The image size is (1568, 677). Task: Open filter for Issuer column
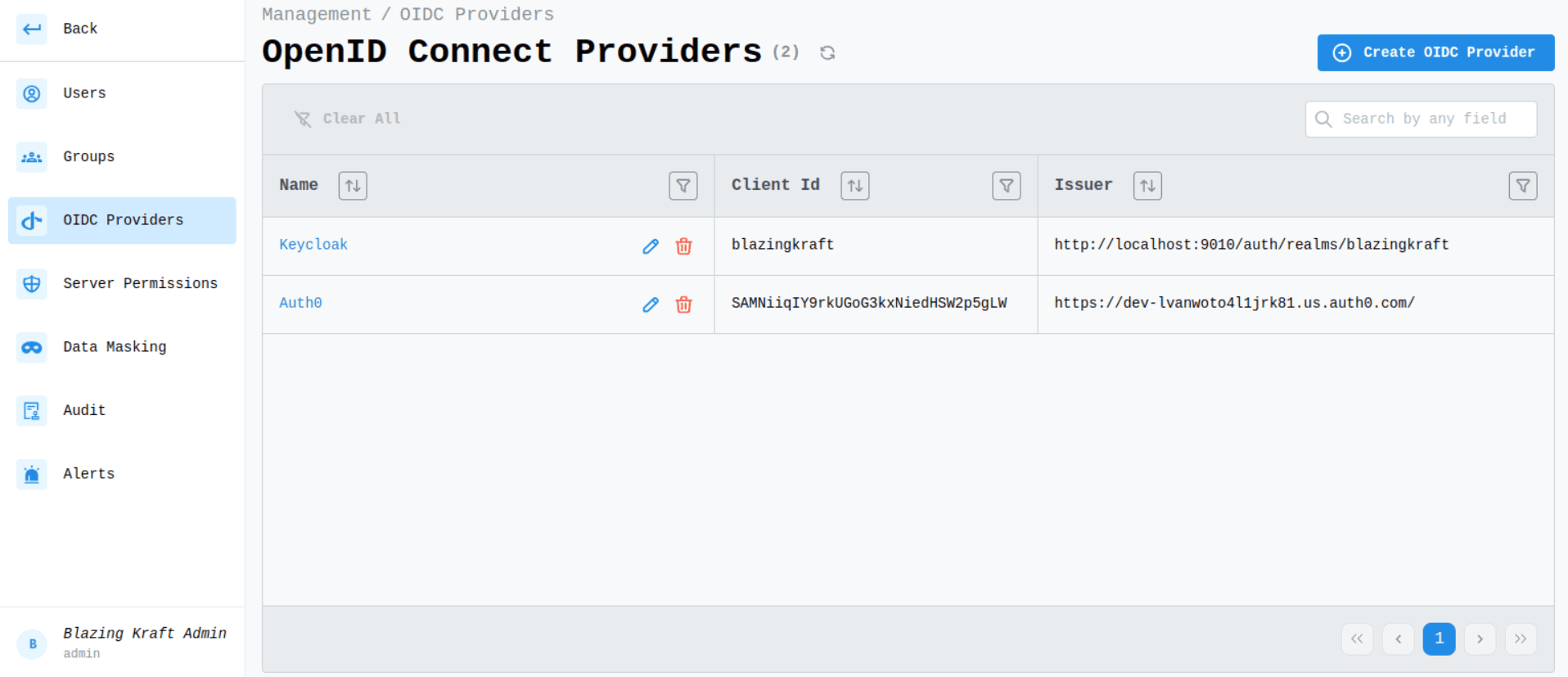pyautogui.click(x=1523, y=186)
